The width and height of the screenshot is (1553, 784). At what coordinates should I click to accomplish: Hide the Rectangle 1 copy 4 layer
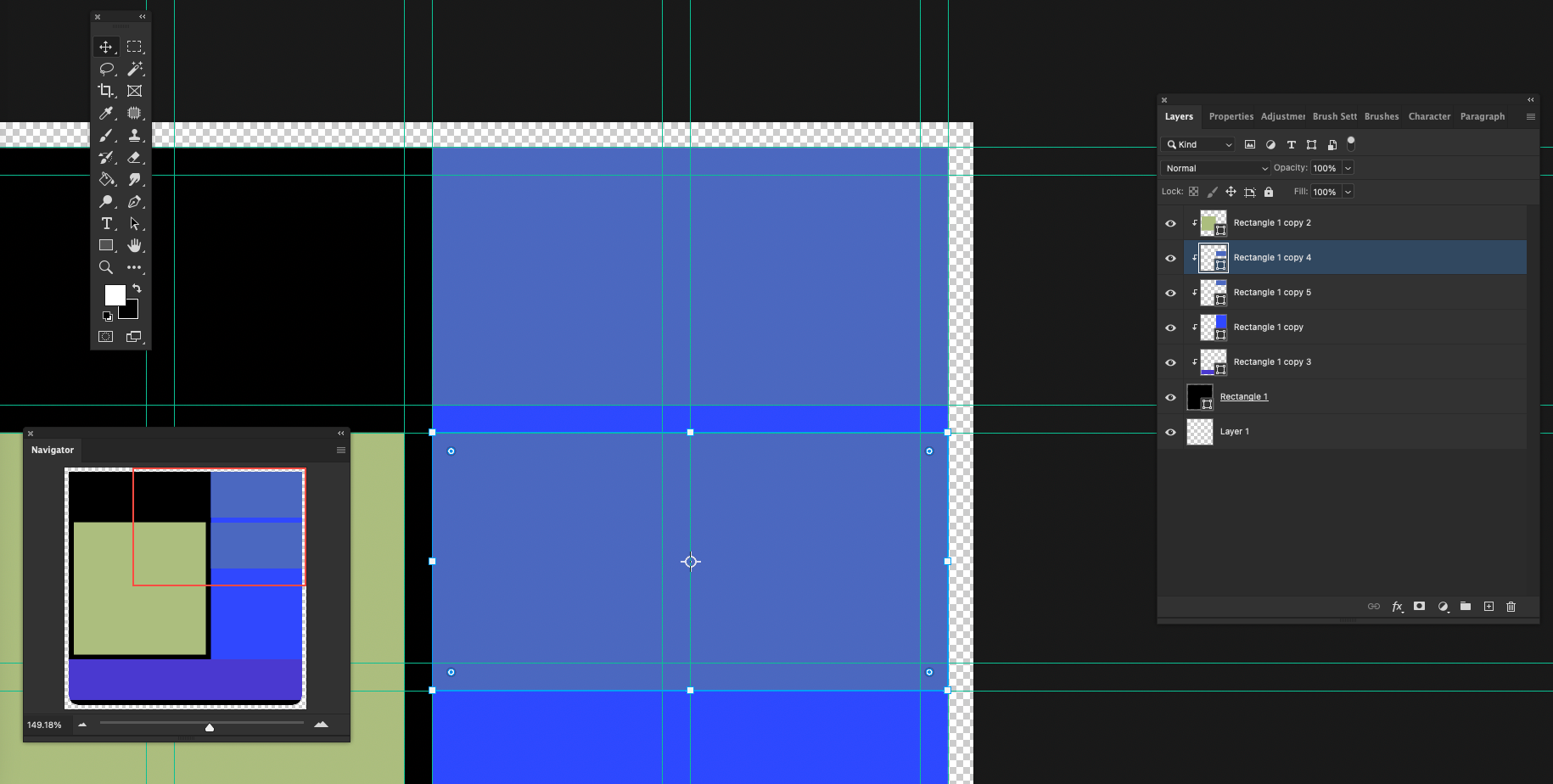1171,258
